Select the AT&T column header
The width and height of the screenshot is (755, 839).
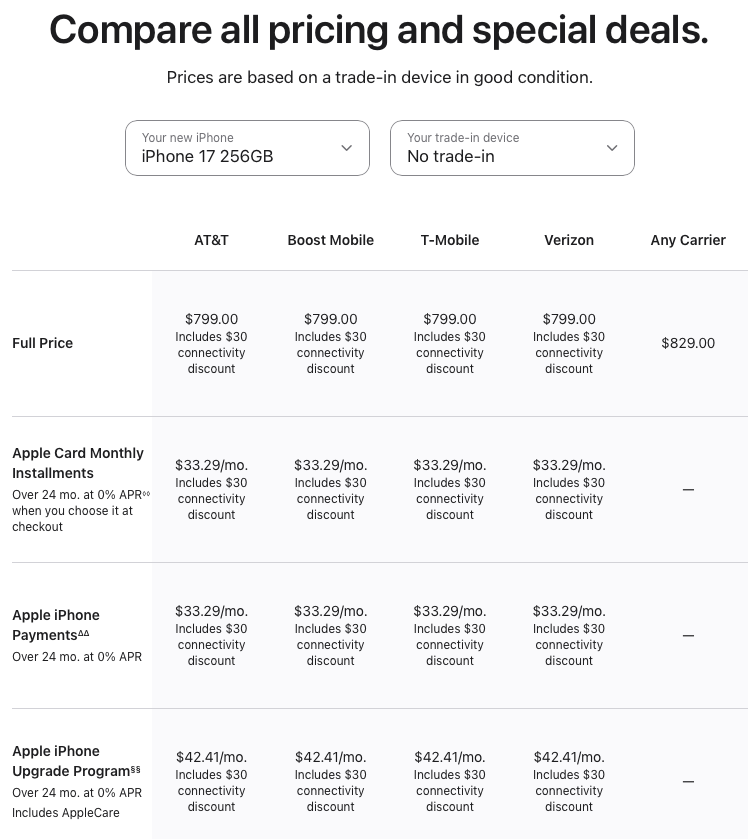(x=211, y=240)
